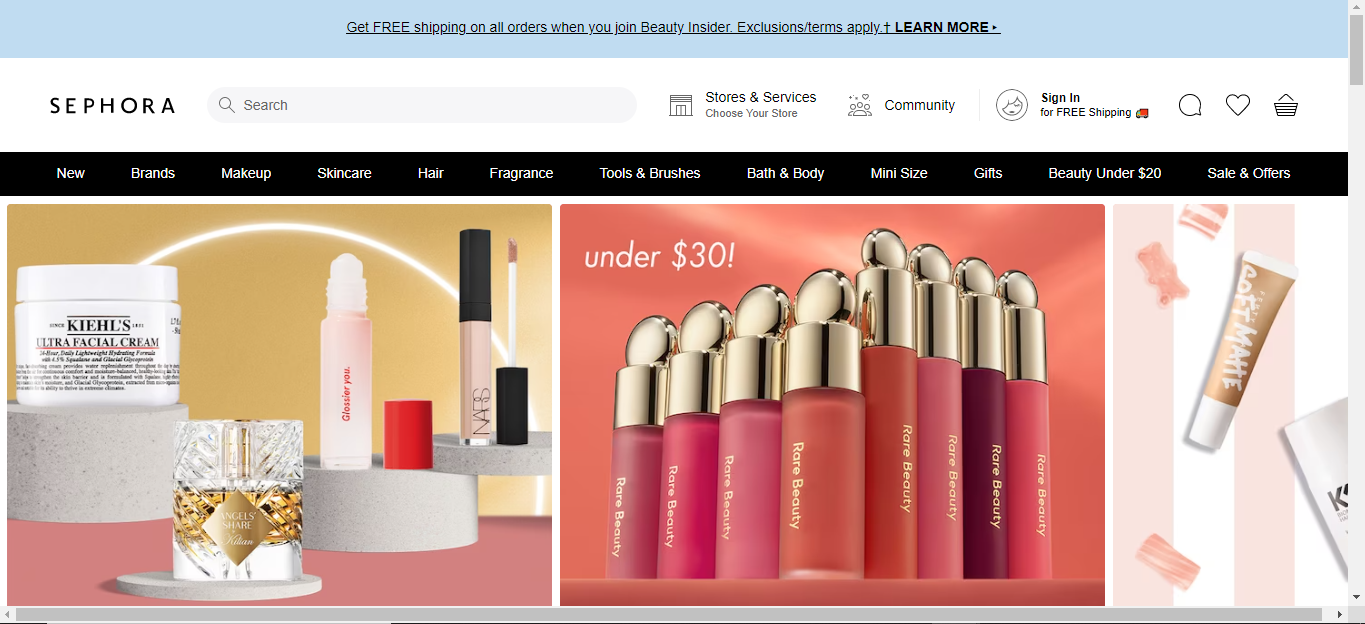
Task: Click the store building icon
Action: [x=681, y=105]
